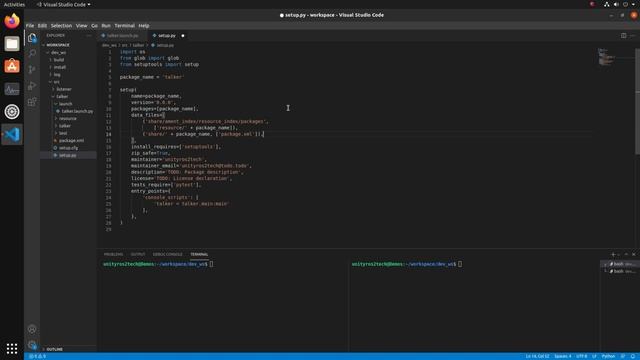Click the UTF-8 encoding status item

pos(582,356)
